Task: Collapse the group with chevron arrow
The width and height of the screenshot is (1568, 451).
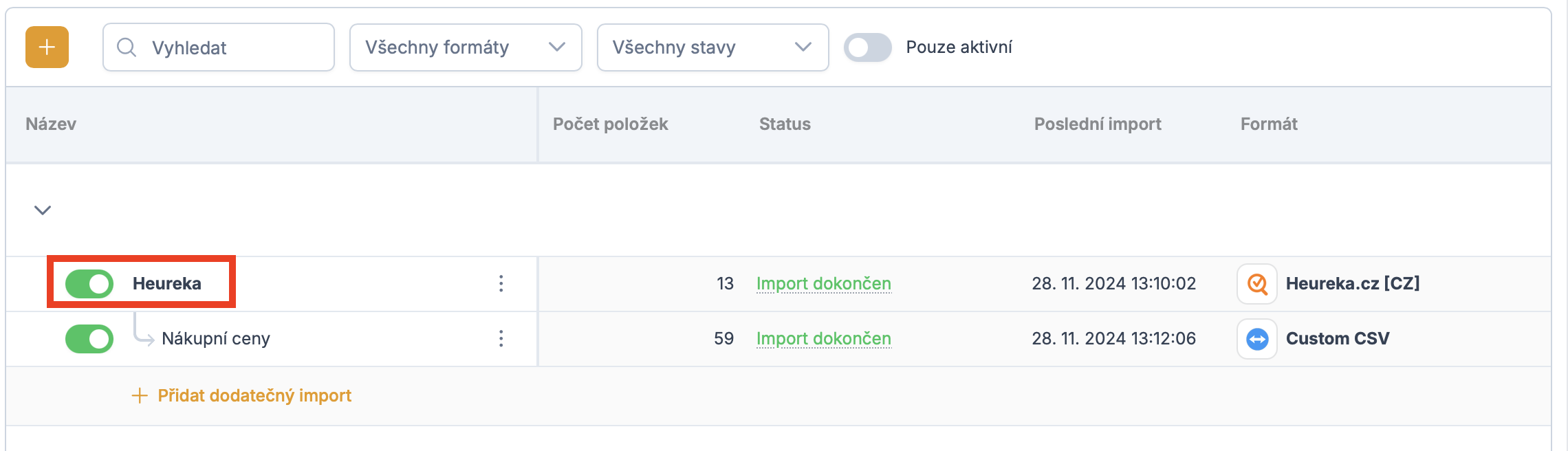Action: click(x=43, y=210)
